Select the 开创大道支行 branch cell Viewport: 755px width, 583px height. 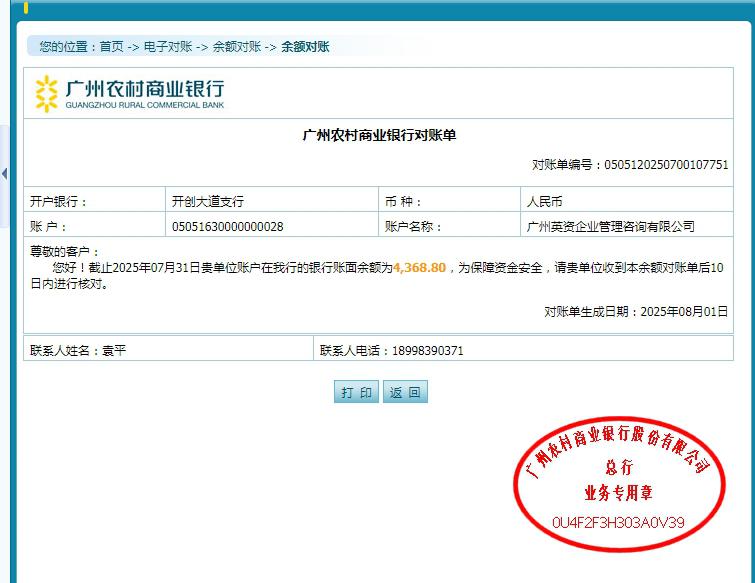[x=208, y=201]
